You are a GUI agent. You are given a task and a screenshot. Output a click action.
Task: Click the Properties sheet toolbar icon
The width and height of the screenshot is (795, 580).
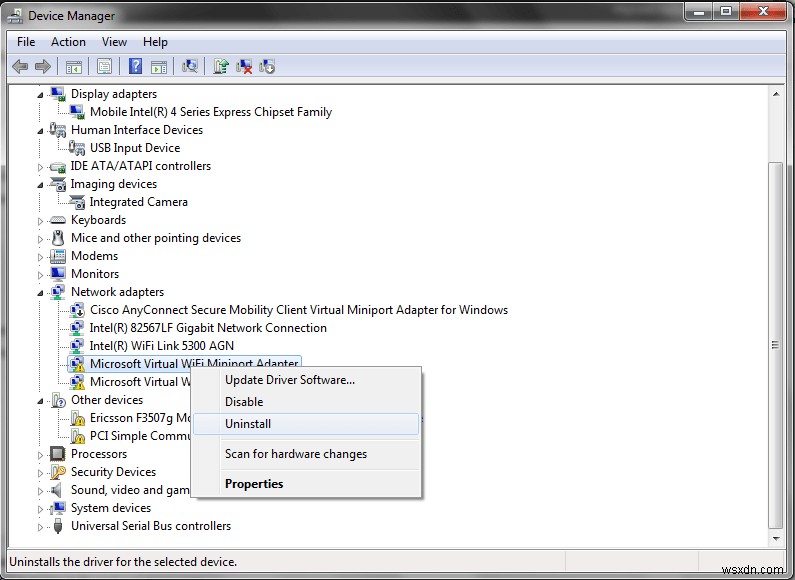(x=104, y=66)
